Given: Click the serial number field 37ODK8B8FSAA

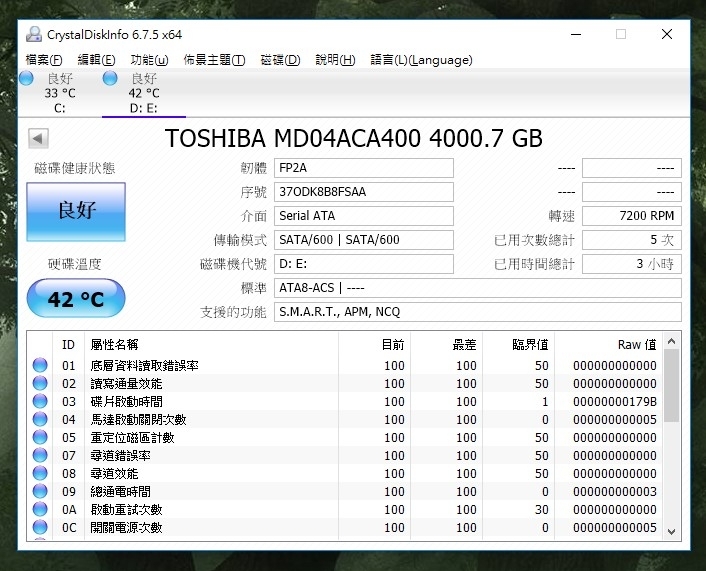Looking at the screenshot, I should pyautogui.click(x=364, y=192).
